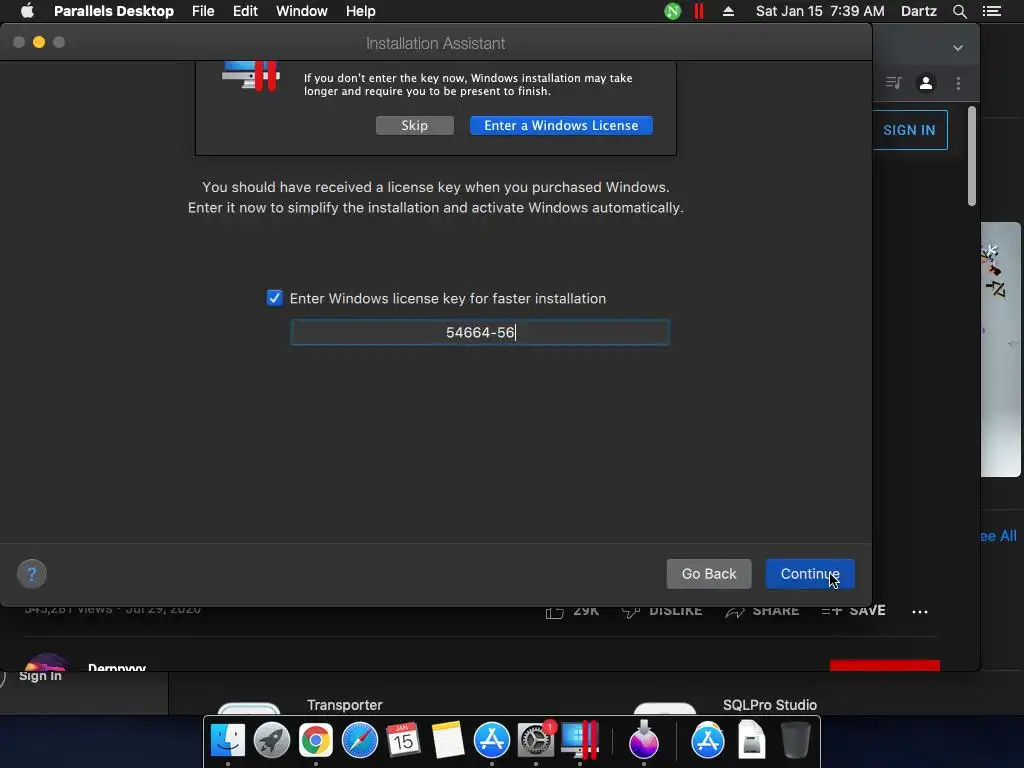Open Notes from the Dock
Image resolution: width=1024 pixels, height=768 pixels.
[447, 741]
